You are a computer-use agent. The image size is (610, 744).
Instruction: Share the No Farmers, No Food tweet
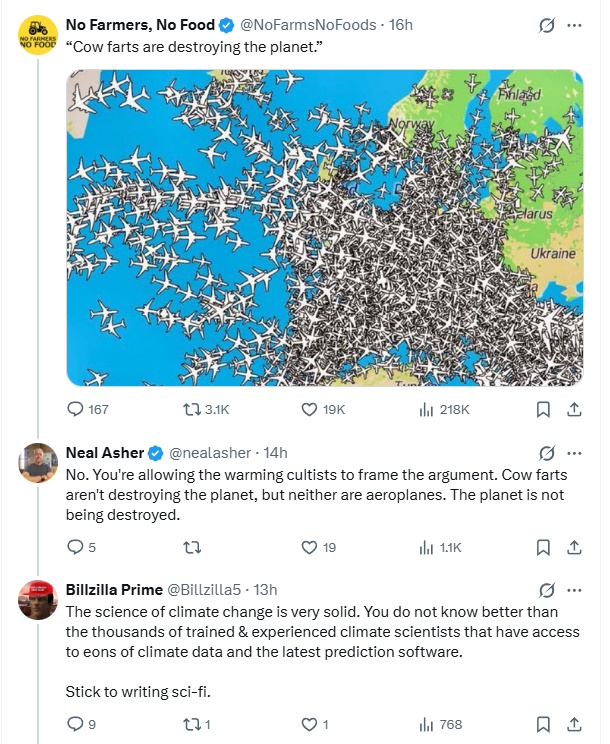[575, 409]
